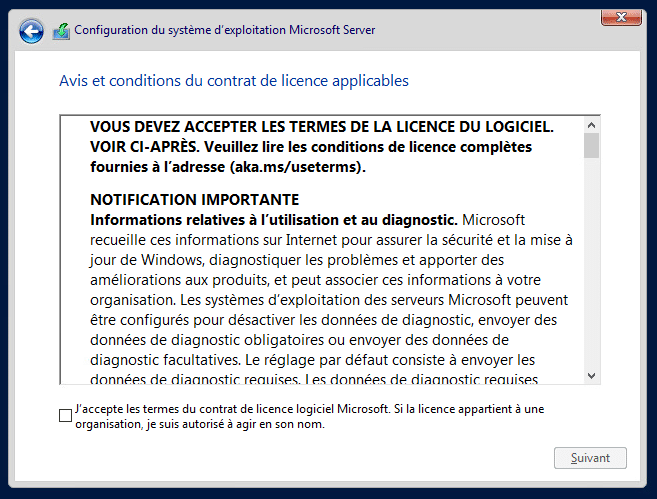
Task: Click the "VOUS DEVEZ ACCEPTER LES TERMES" line
Action: [x=321, y=126]
